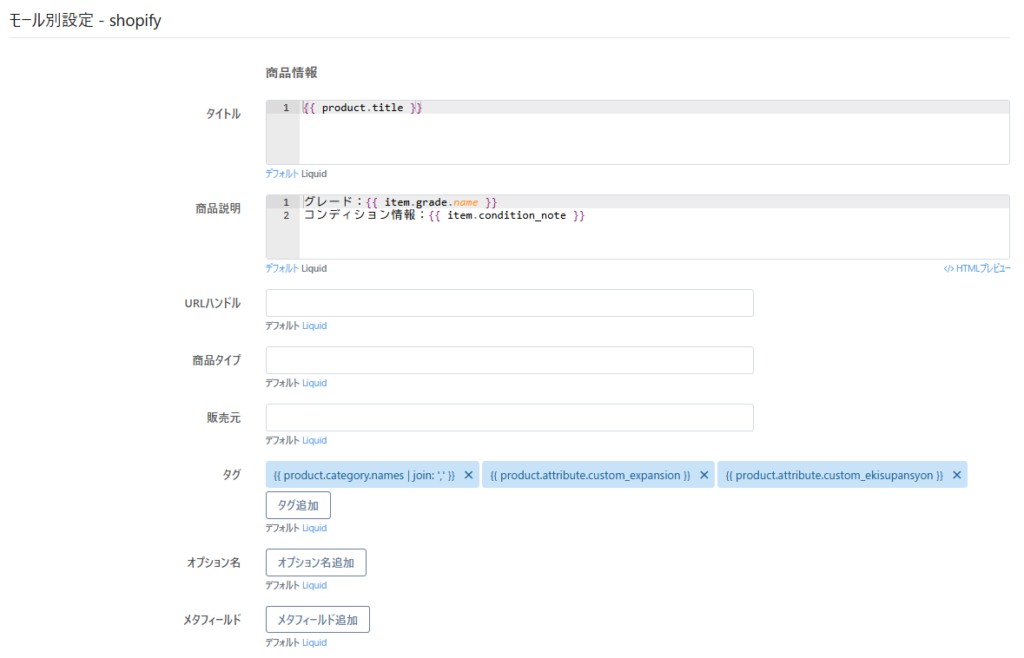Image resolution: width=1024 pixels, height=658 pixels.
Task: Click the item.condition_note code line
Action: [444, 215]
